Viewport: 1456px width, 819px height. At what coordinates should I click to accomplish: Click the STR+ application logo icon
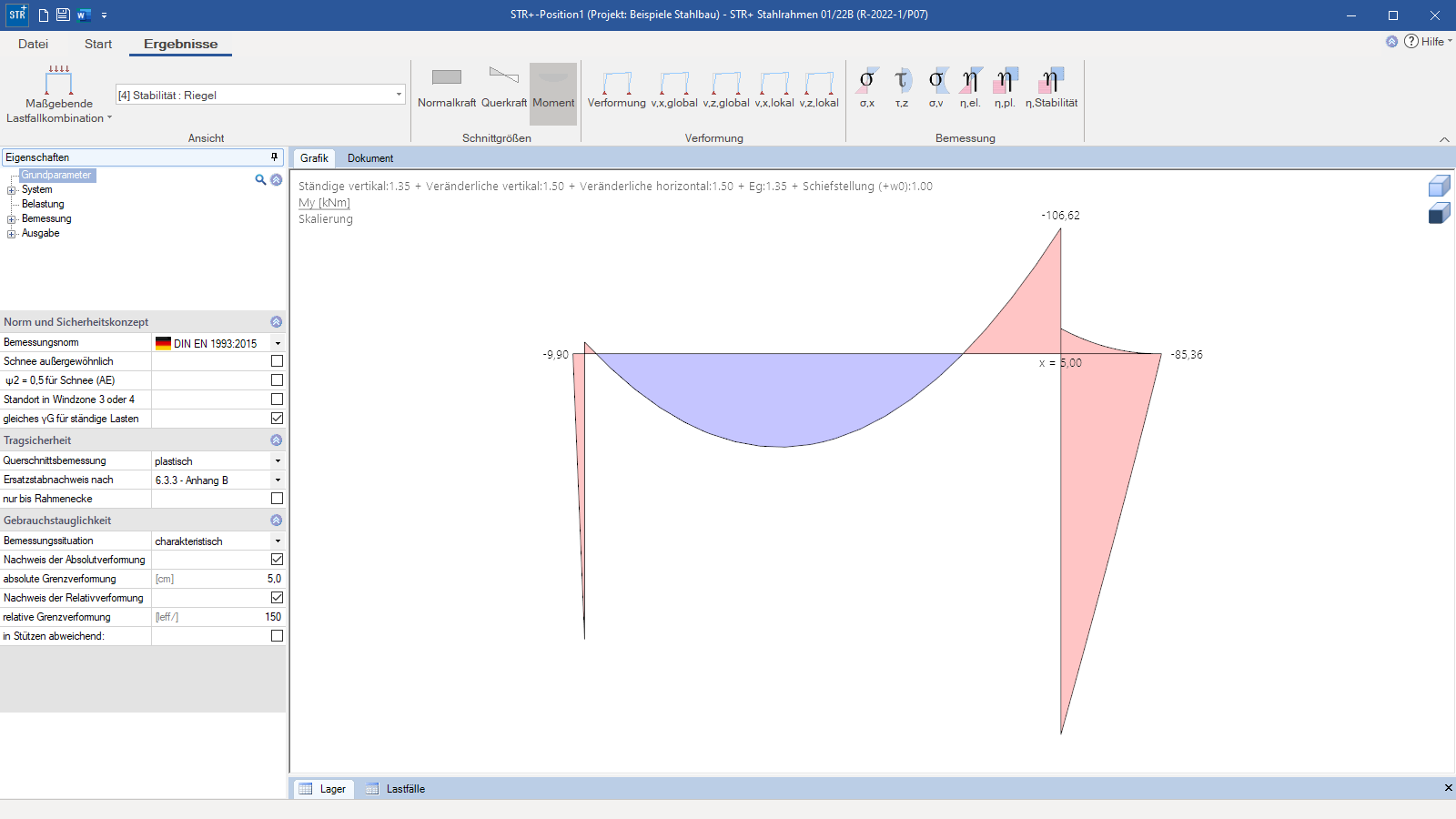coord(17,15)
